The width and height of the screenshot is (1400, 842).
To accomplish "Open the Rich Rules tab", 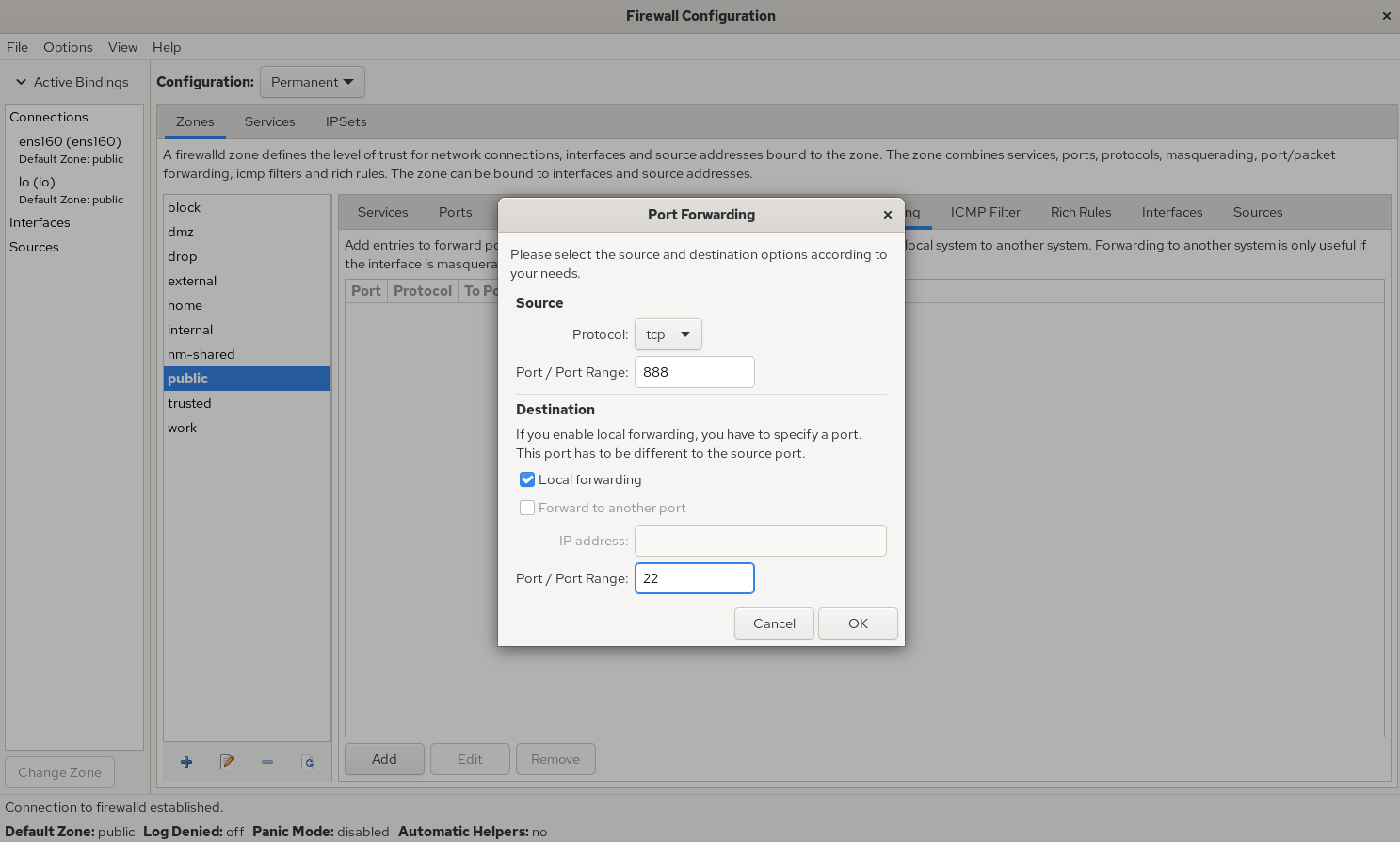I will pyautogui.click(x=1080, y=212).
